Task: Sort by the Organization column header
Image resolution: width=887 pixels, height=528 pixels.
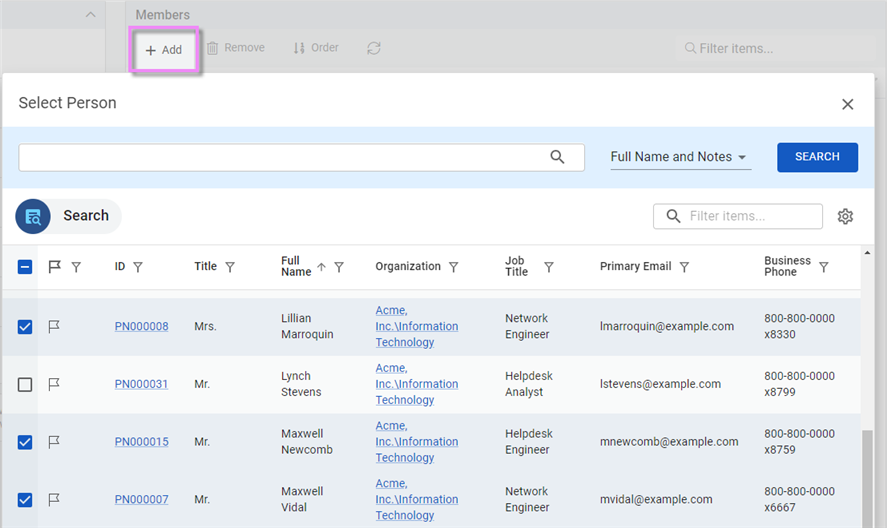Action: [408, 267]
